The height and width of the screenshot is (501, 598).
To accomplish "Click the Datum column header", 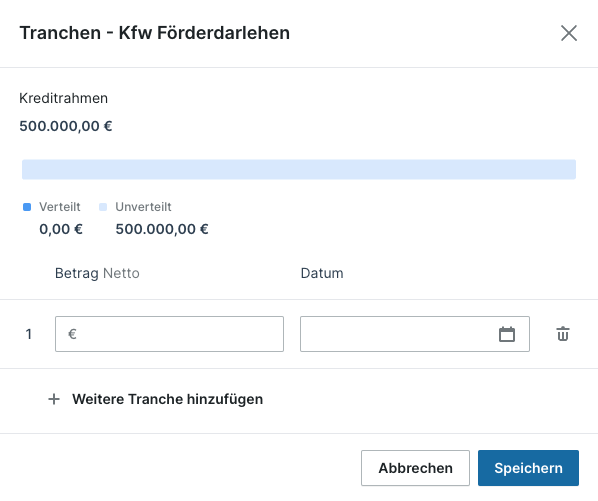I will tap(322, 273).
